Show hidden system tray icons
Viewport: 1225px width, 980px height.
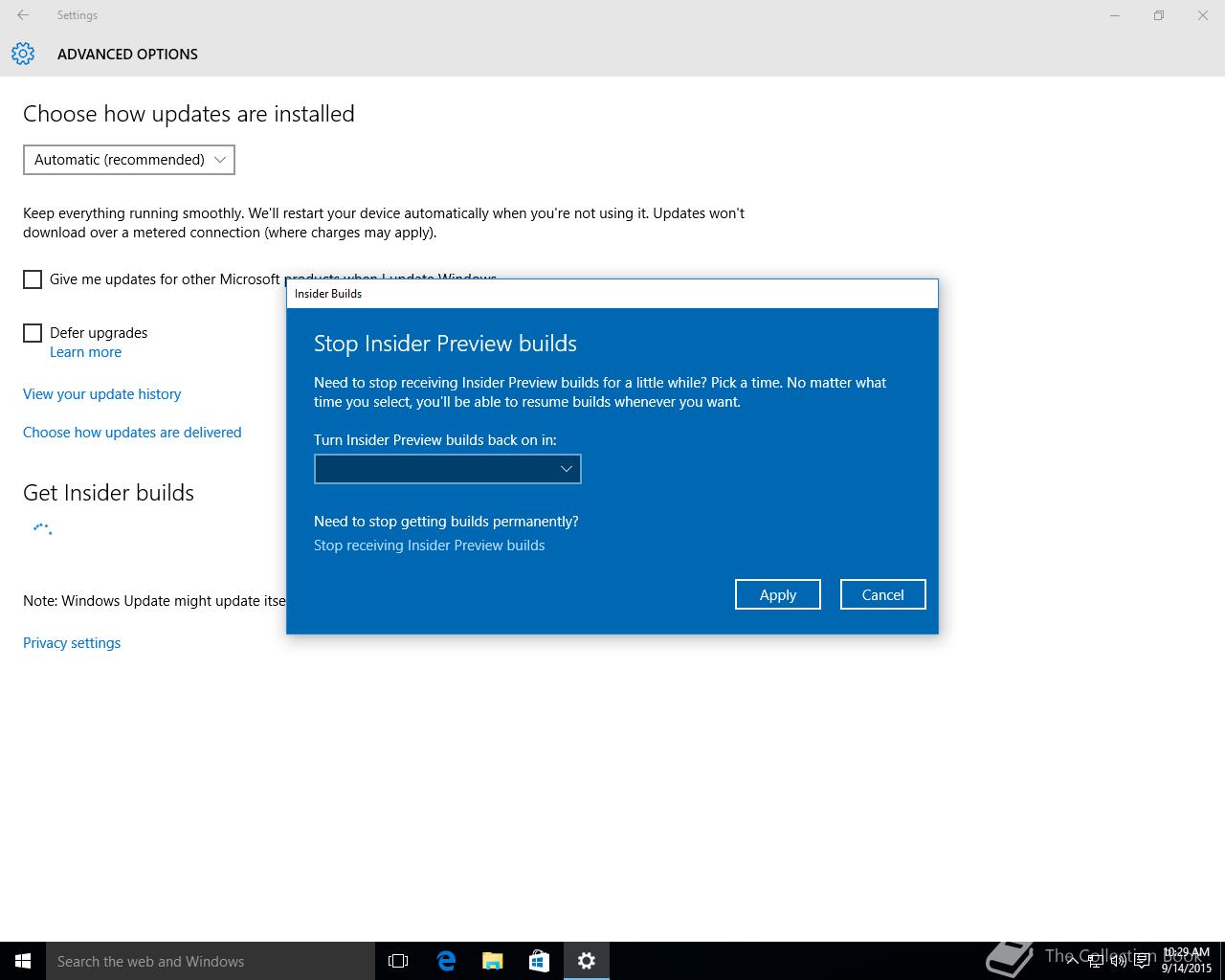[x=1073, y=961]
